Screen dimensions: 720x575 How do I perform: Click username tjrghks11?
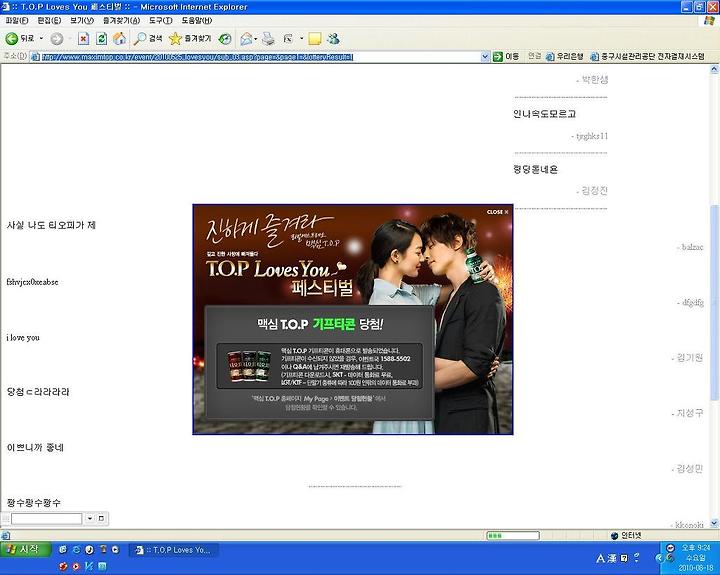(592, 136)
